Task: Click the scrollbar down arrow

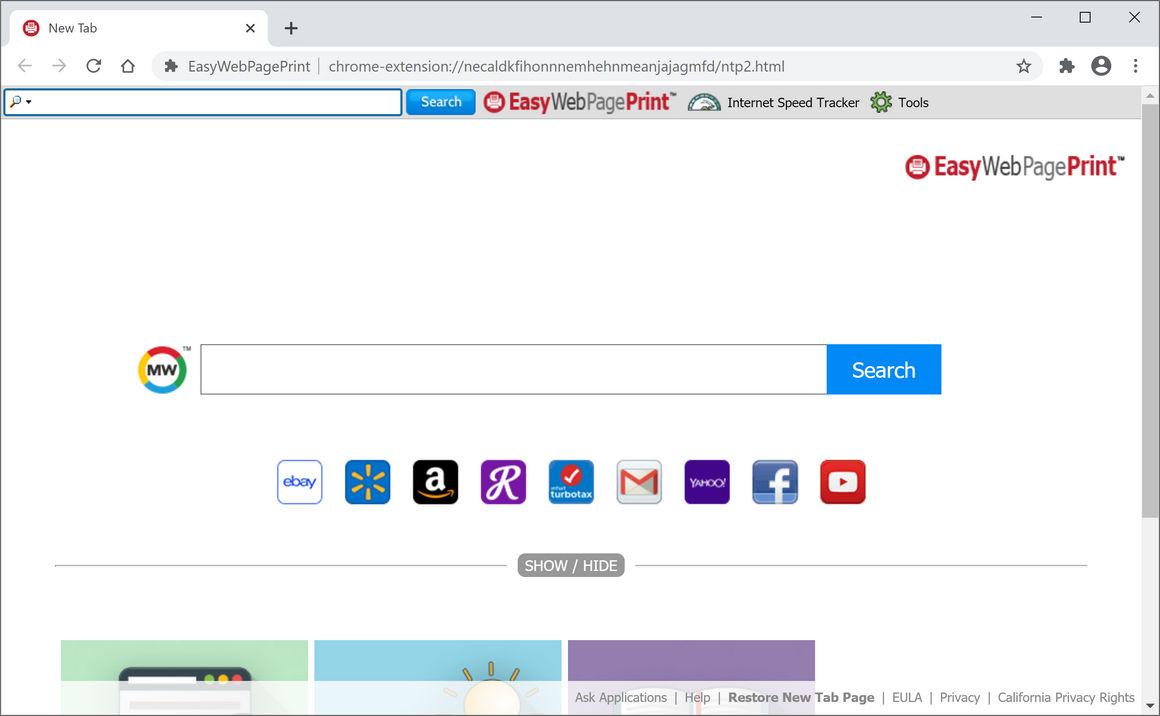Action: (1150, 706)
